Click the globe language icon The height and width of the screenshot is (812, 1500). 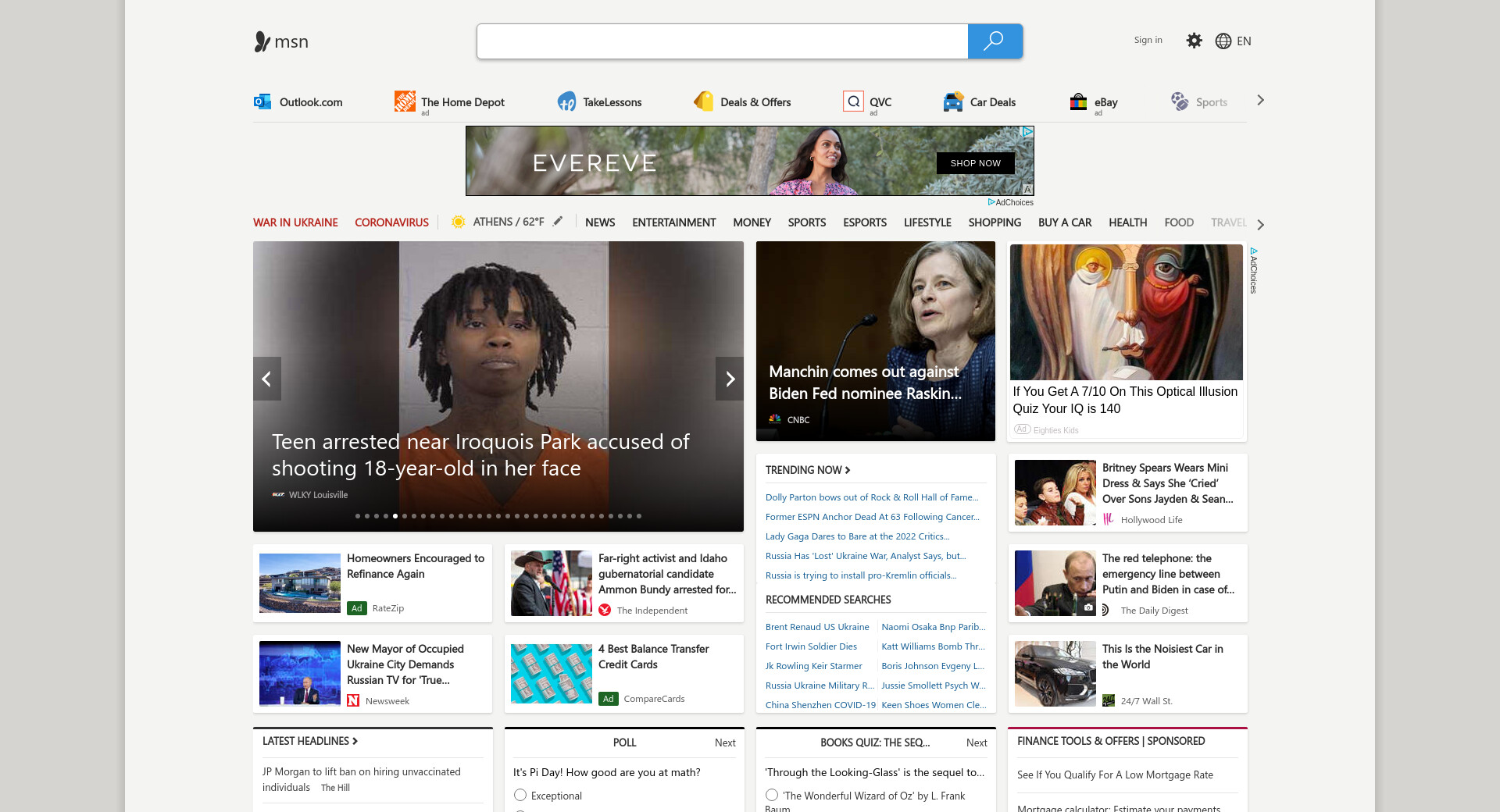(1223, 41)
